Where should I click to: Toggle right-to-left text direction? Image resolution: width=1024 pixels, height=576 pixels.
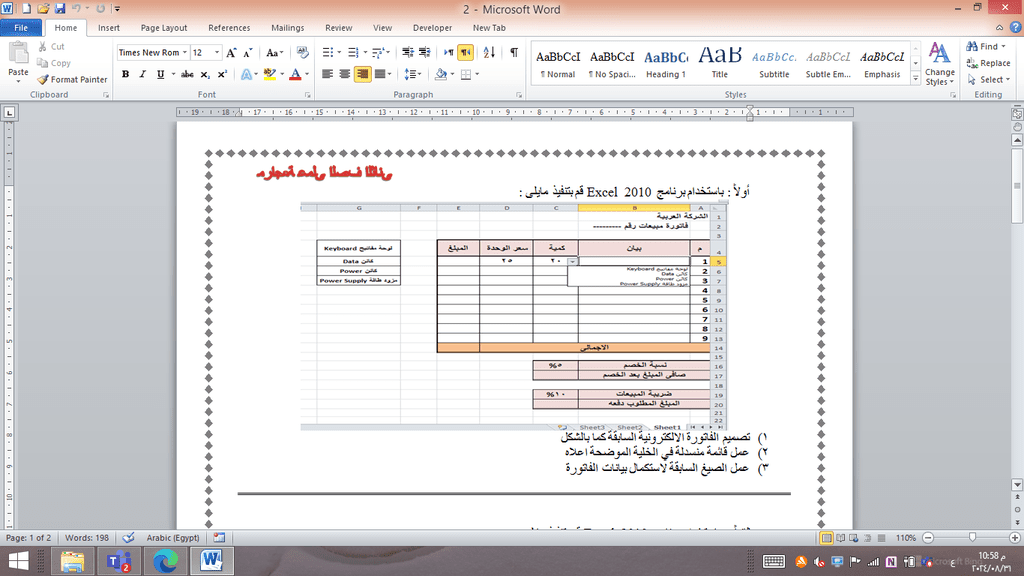click(x=466, y=52)
